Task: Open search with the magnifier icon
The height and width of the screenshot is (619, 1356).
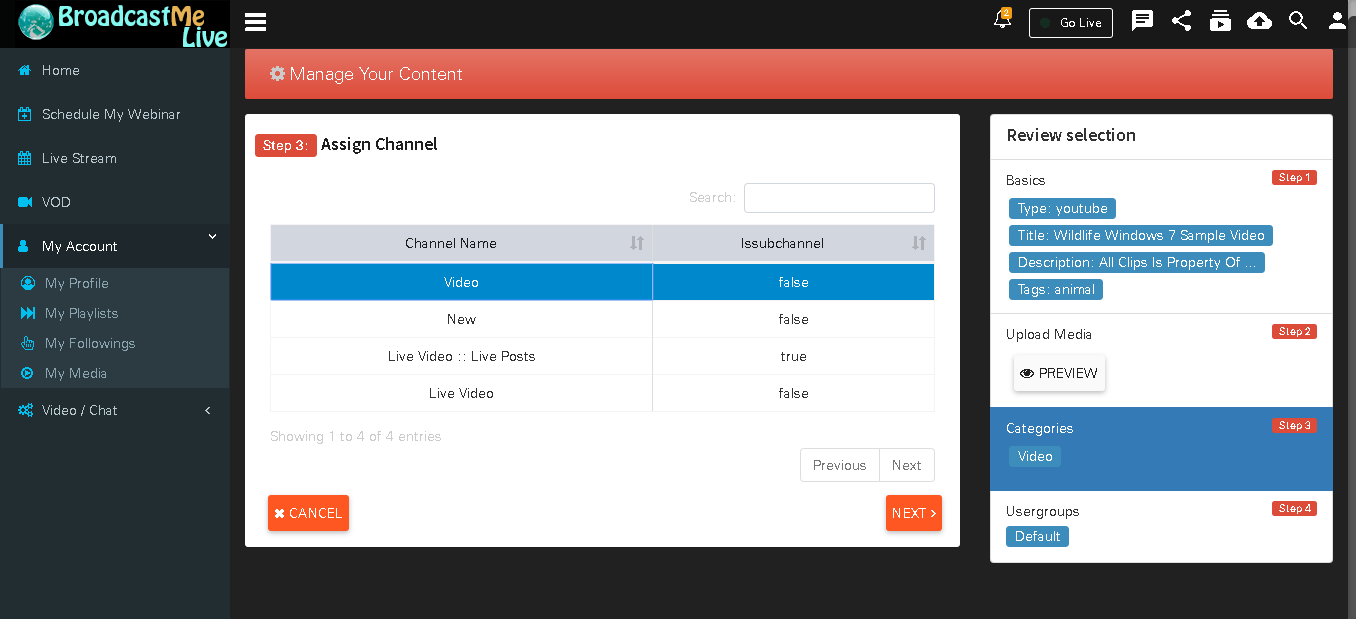Action: [1298, 20]
